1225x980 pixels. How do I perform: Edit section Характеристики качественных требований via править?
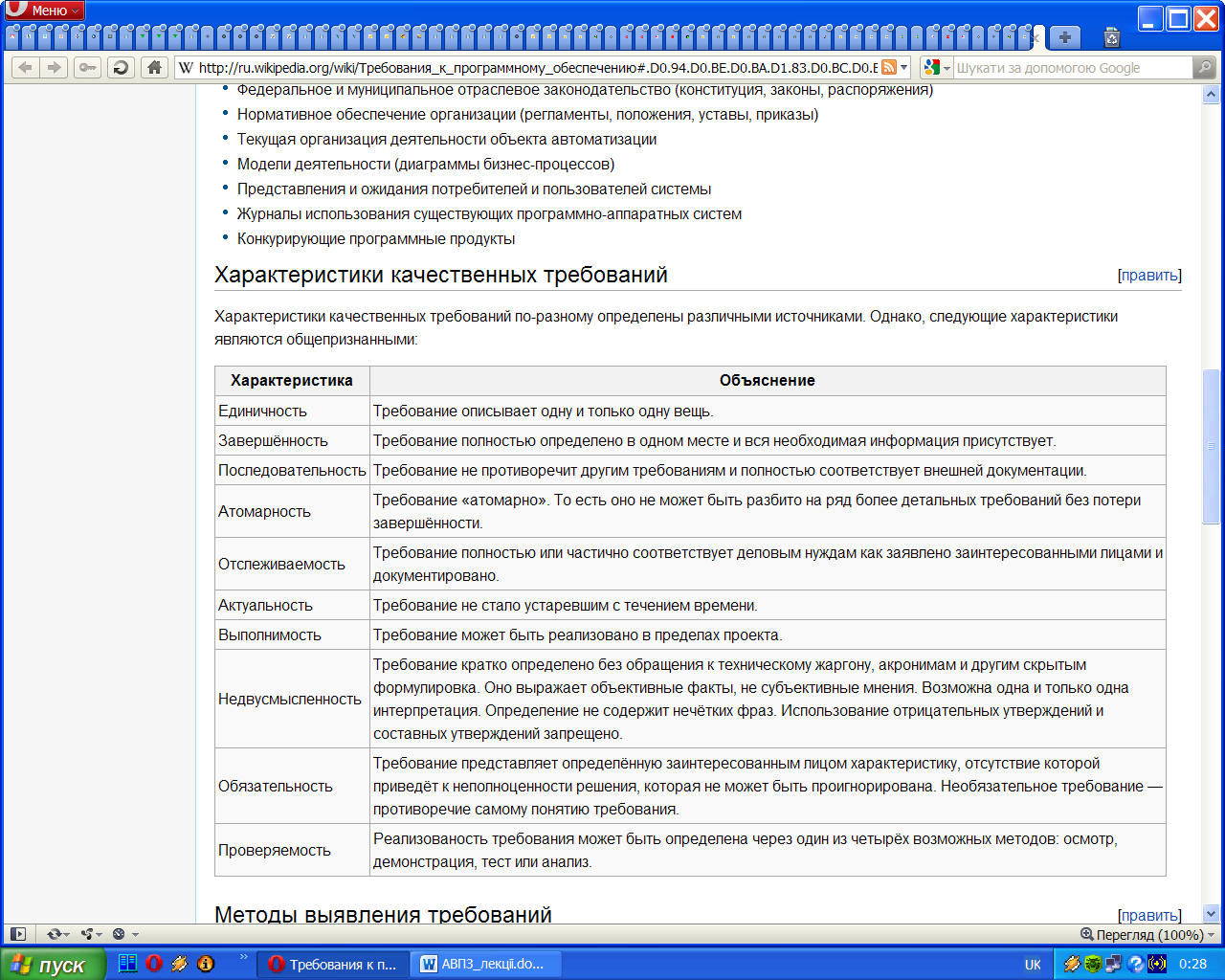click(x=1149, y=275)
